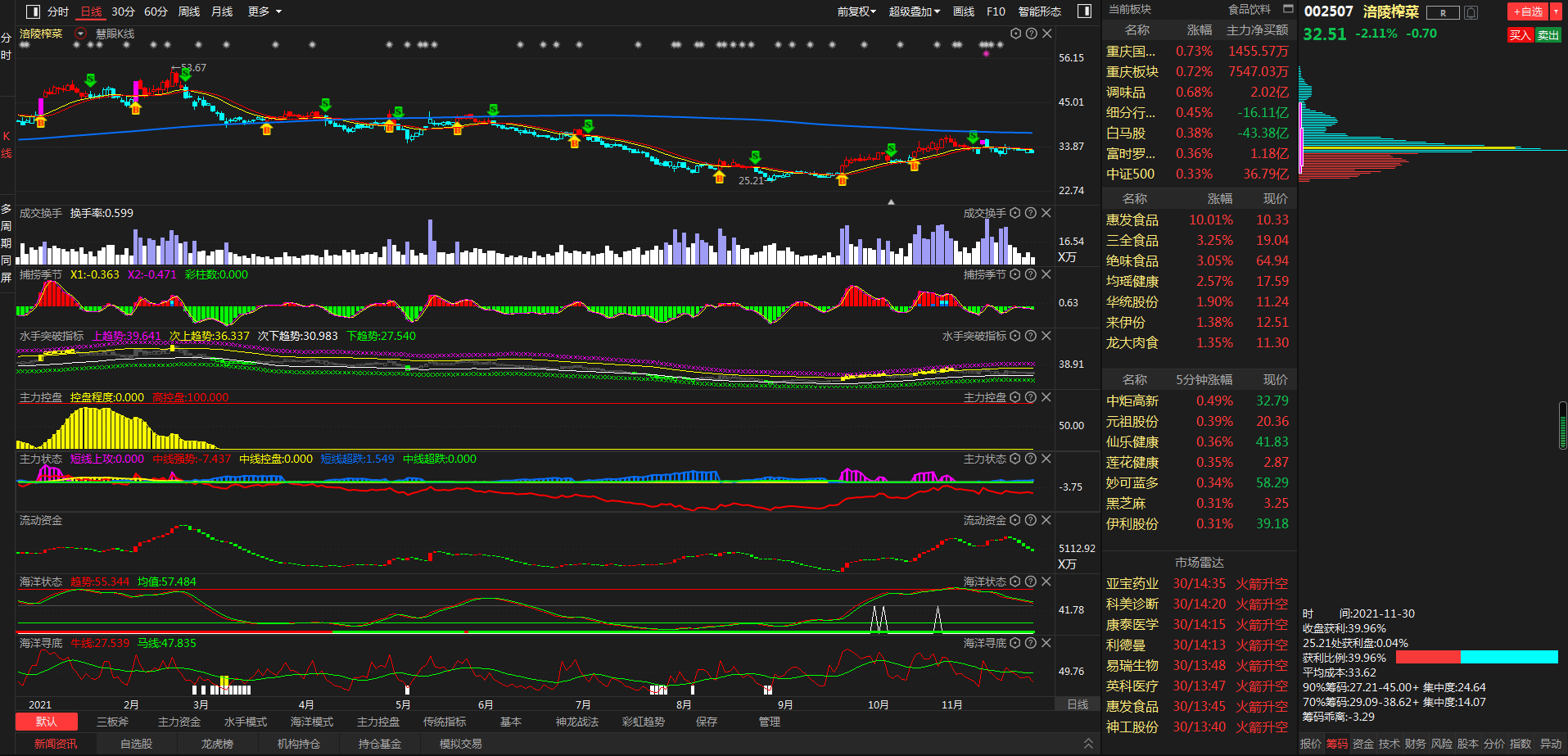Open the 超级叠加 overlay dropdown
The width and height of the screenshot is (1568, 756).
[x=914, y=11]
